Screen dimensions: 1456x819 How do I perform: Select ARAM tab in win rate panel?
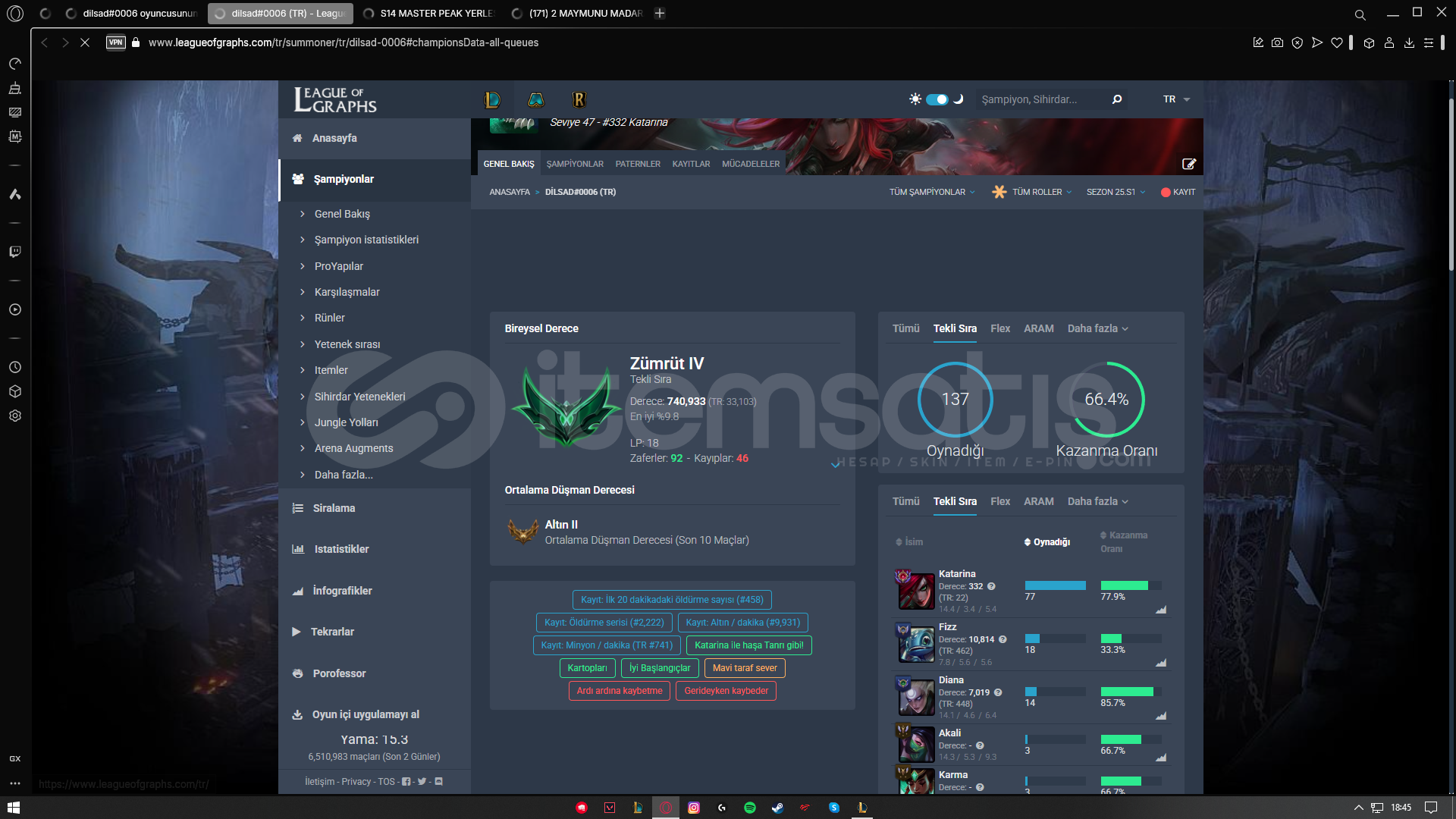(x=1038, y=328)
